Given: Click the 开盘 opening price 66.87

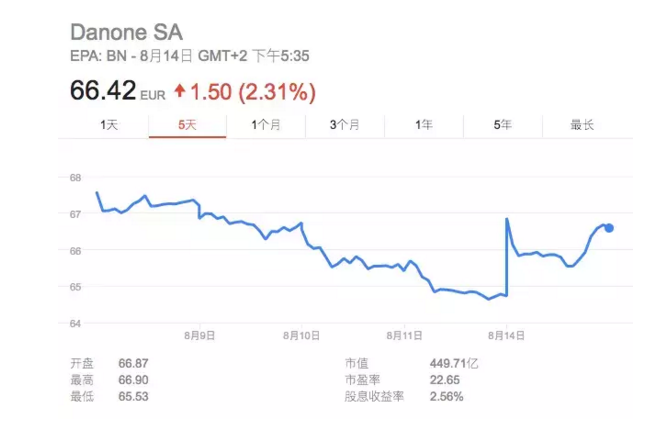Looking at the screenshot, I should click(x=132, y=363).
